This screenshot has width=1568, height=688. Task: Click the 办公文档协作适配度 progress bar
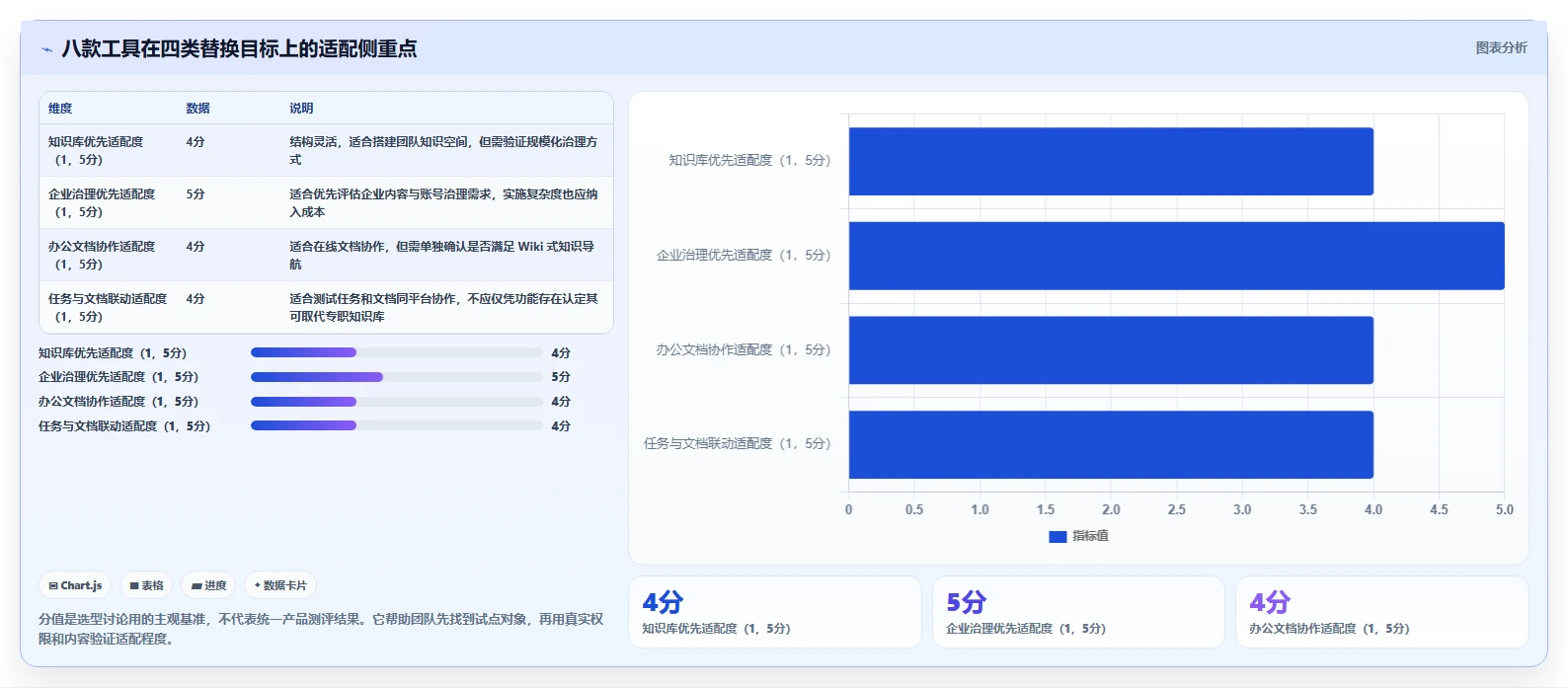click(x=397, y=402)
